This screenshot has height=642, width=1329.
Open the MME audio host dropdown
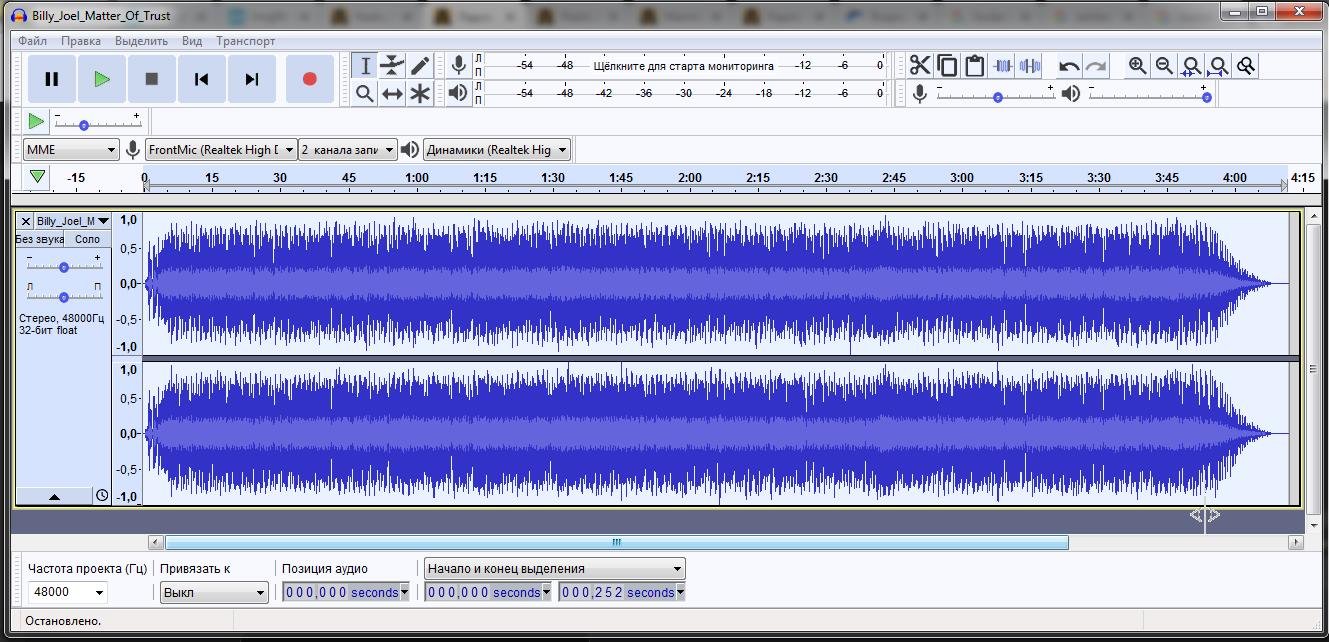(71, 150)
